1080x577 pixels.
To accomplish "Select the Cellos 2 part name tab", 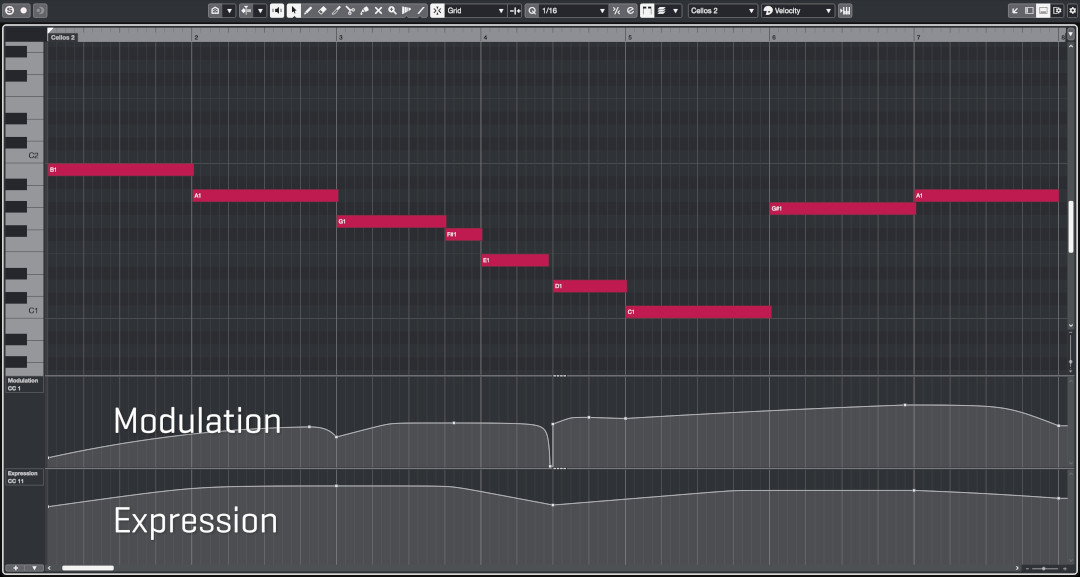I will coord(63,37).
